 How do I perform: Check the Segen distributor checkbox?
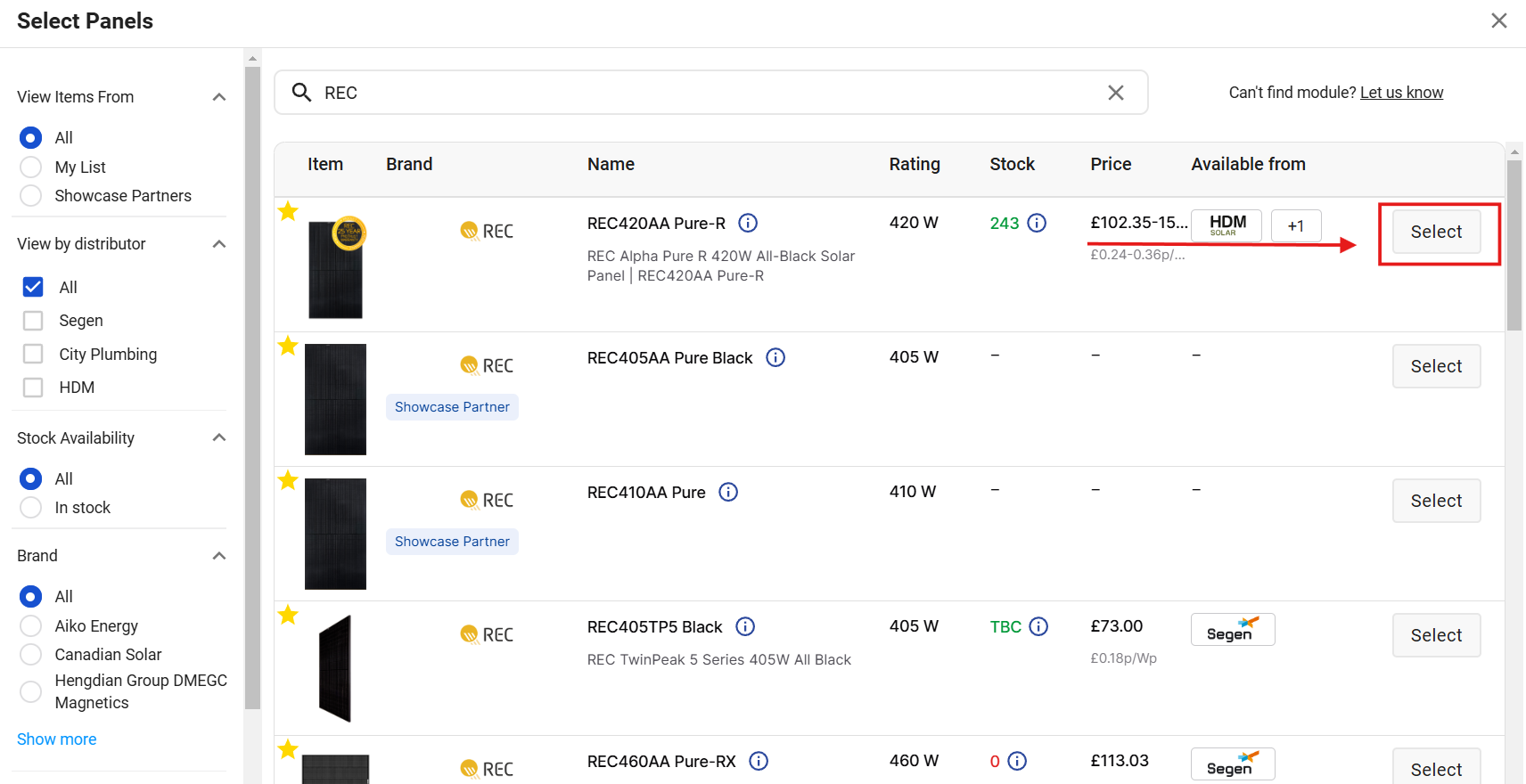33,321
